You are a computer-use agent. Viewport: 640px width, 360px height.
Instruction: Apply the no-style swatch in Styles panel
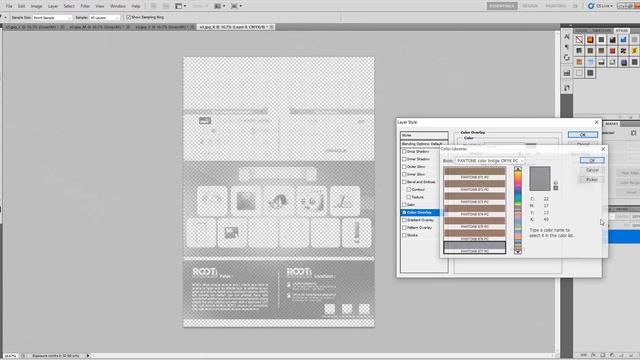(579, 40)
